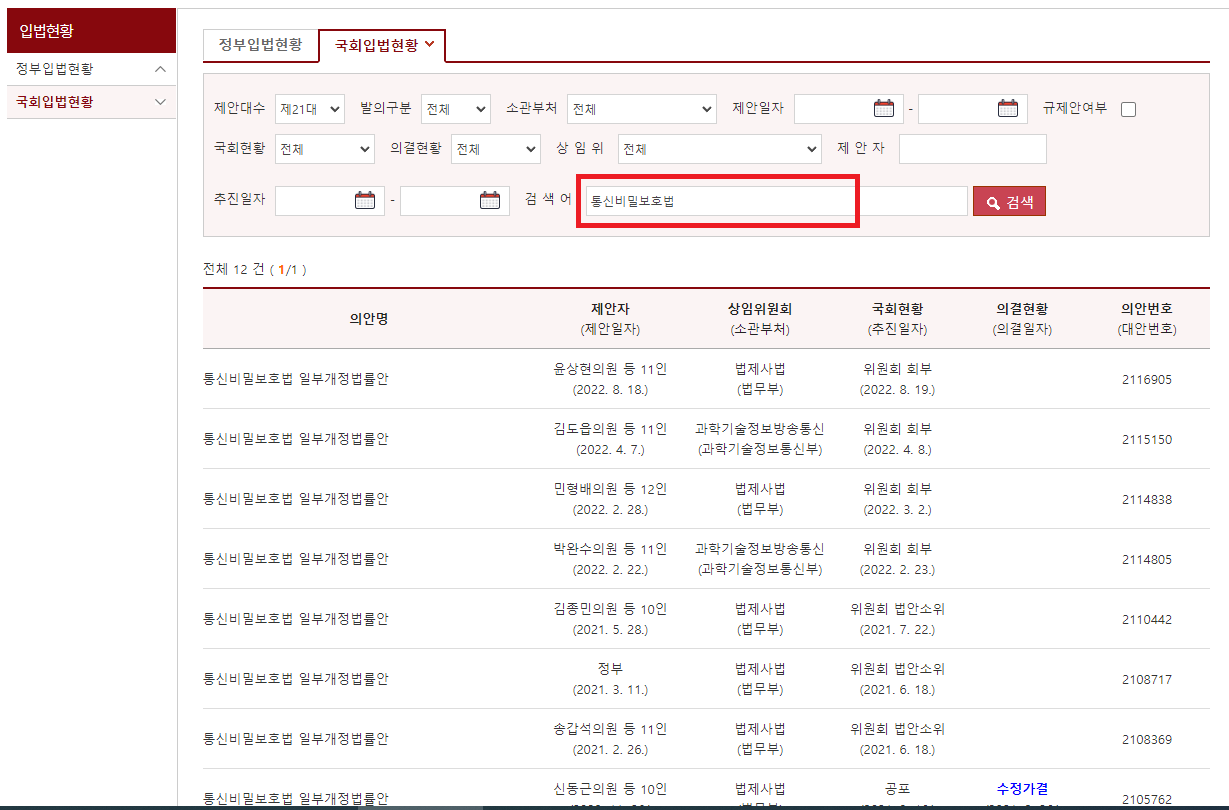Open the 국회현황 dropdown
This screenshot has height=810, width=1229.
(x=325, y=149)
